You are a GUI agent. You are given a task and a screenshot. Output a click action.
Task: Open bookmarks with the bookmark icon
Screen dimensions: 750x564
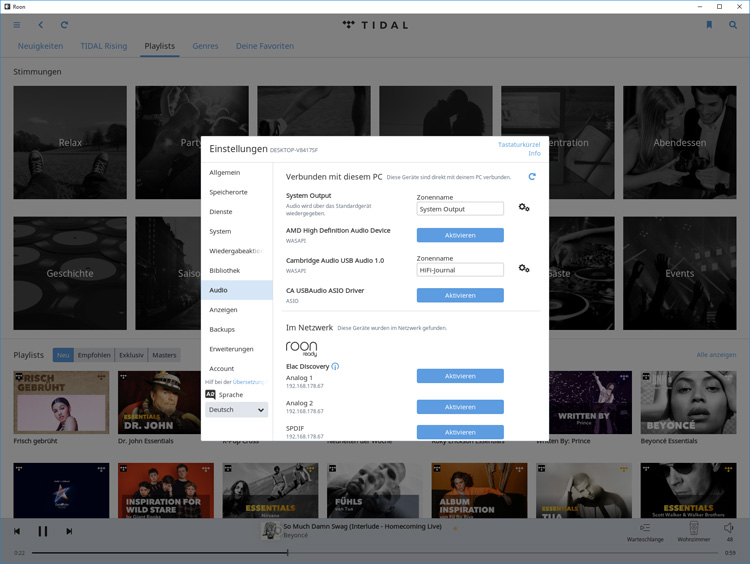[709, 25]
